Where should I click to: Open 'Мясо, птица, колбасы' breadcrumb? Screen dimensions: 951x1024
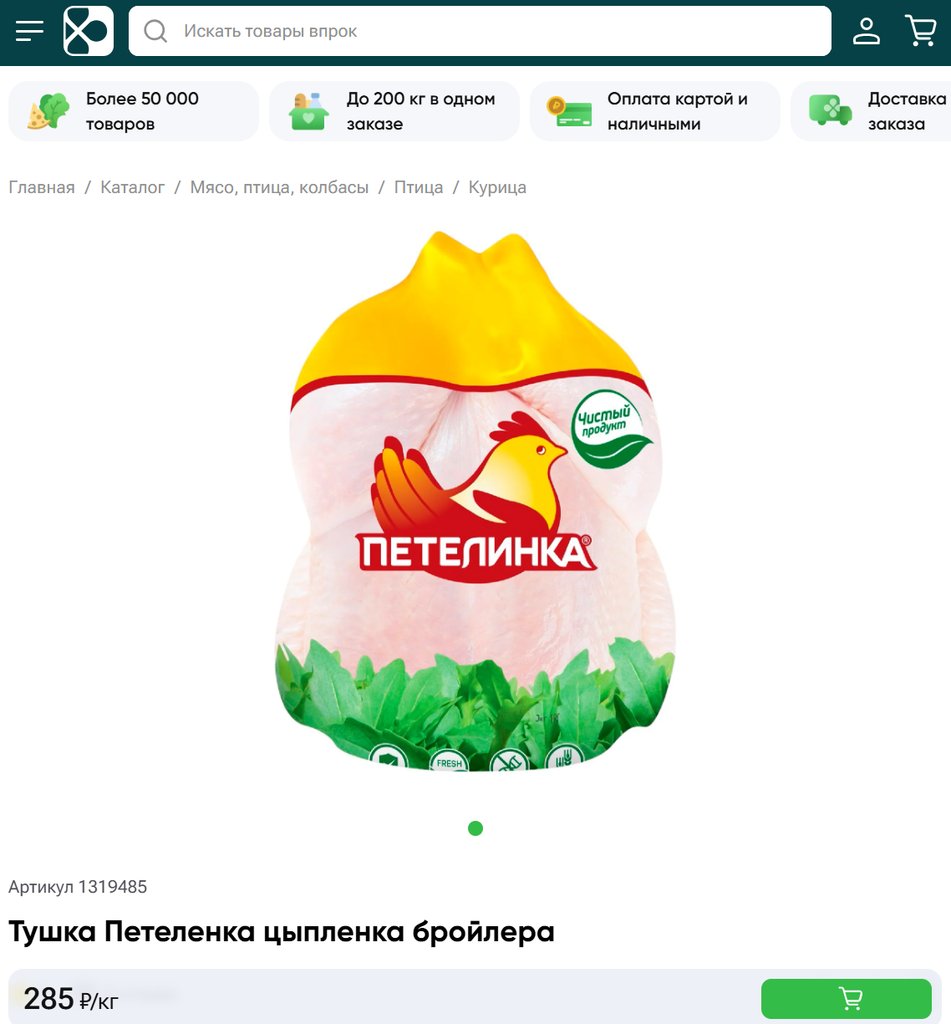pos(280,187)
